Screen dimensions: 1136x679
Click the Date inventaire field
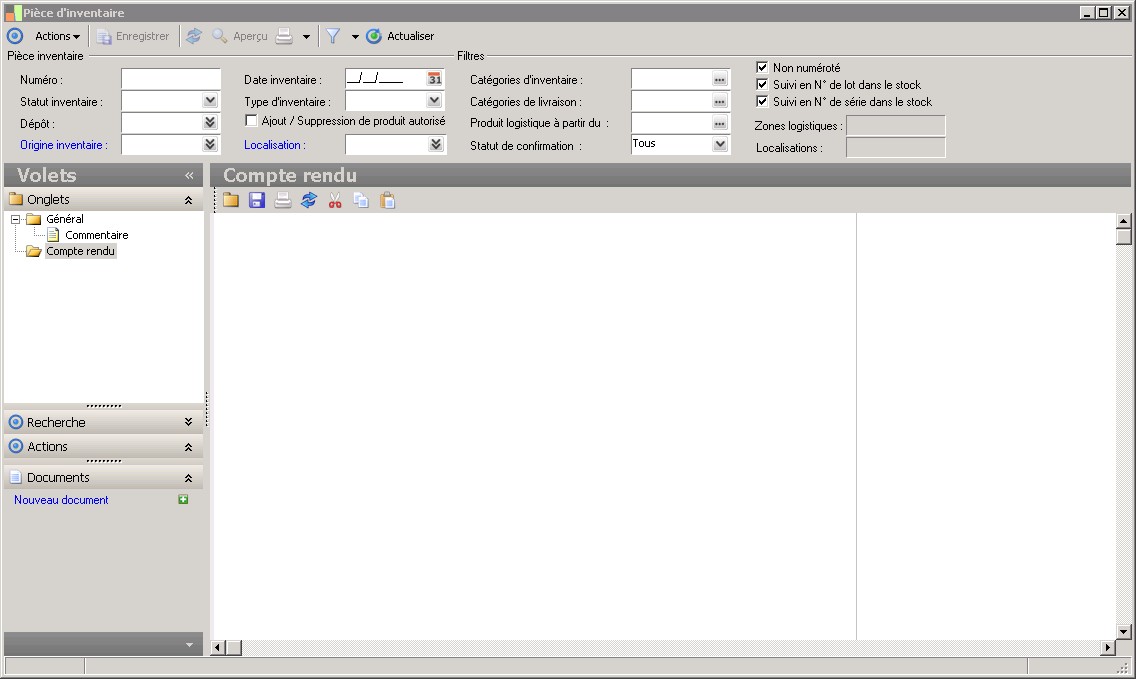[385, 79]
